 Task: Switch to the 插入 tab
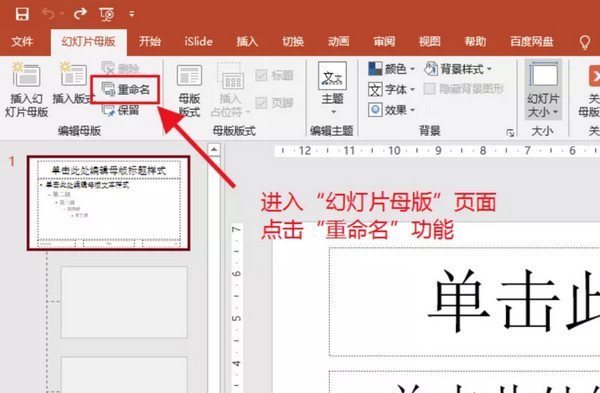pos(247,41)
